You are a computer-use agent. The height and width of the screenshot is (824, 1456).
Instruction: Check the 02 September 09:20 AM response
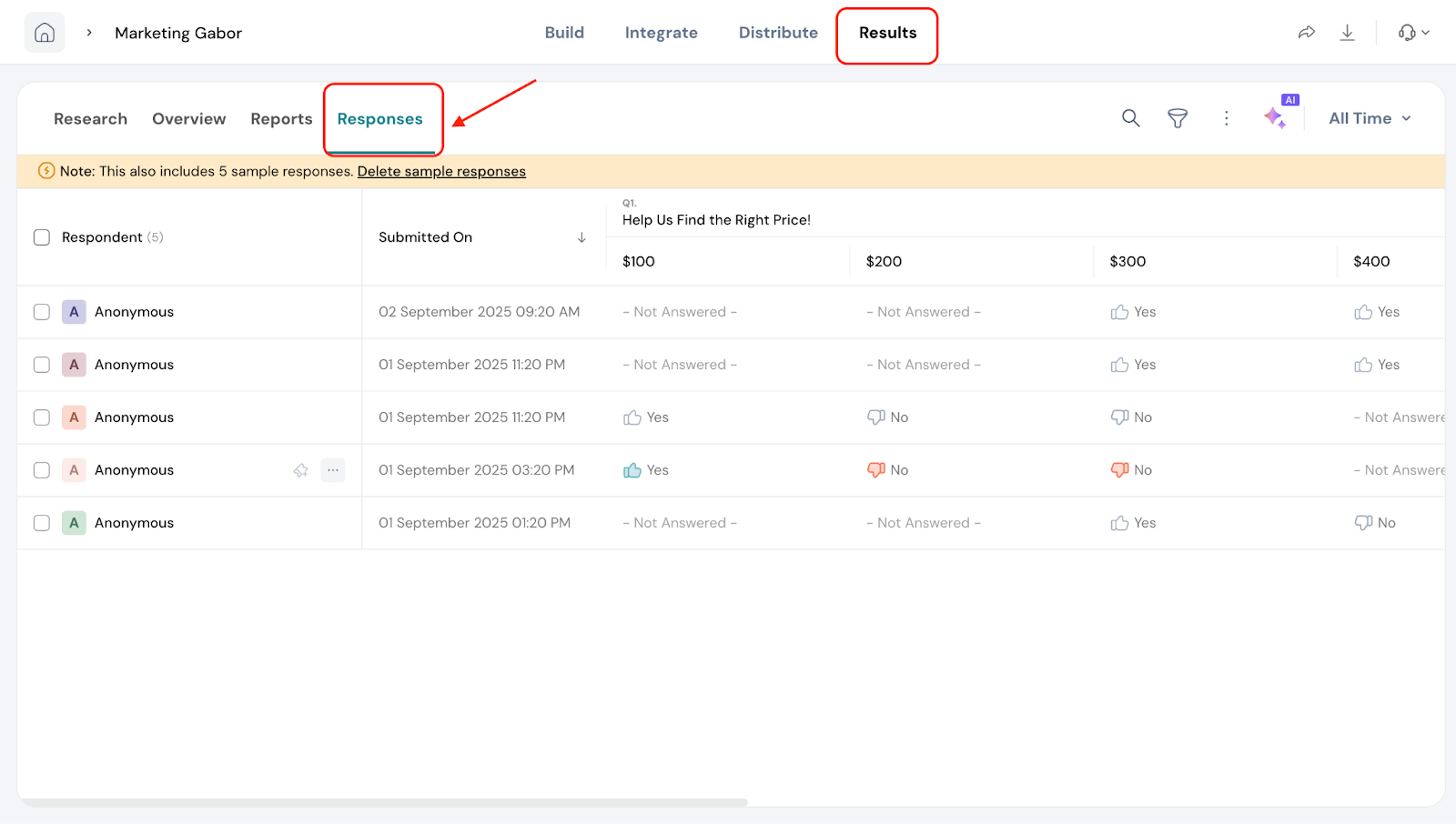42,312
